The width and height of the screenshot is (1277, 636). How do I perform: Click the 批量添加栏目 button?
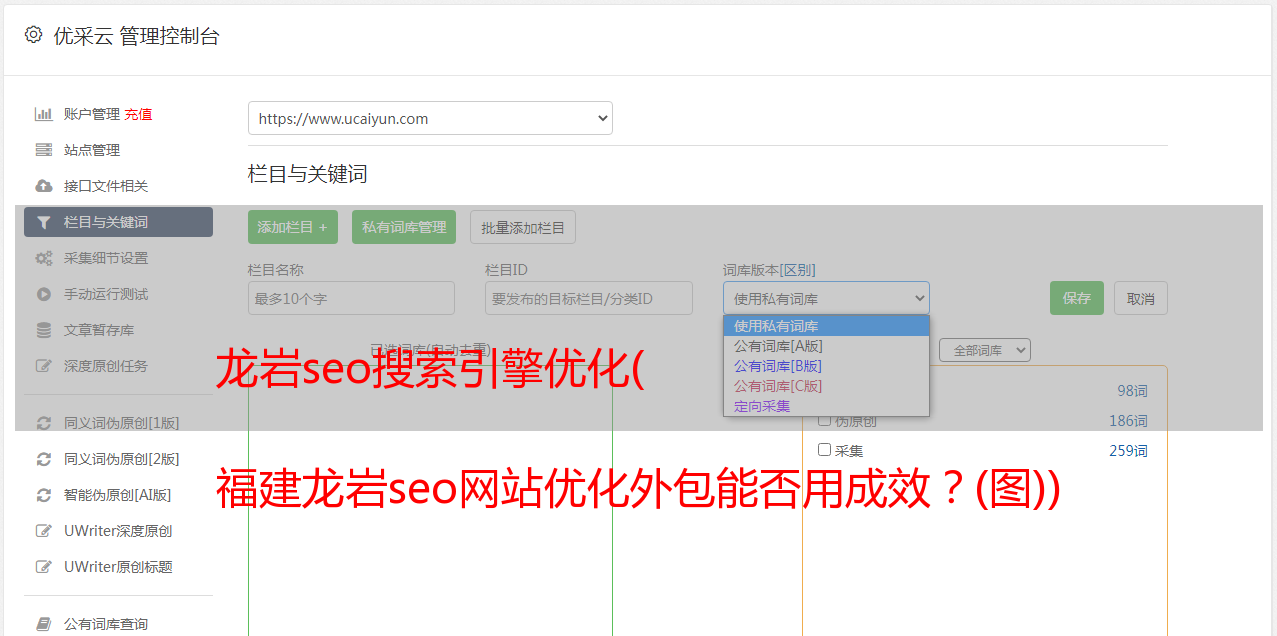point(523,227)
